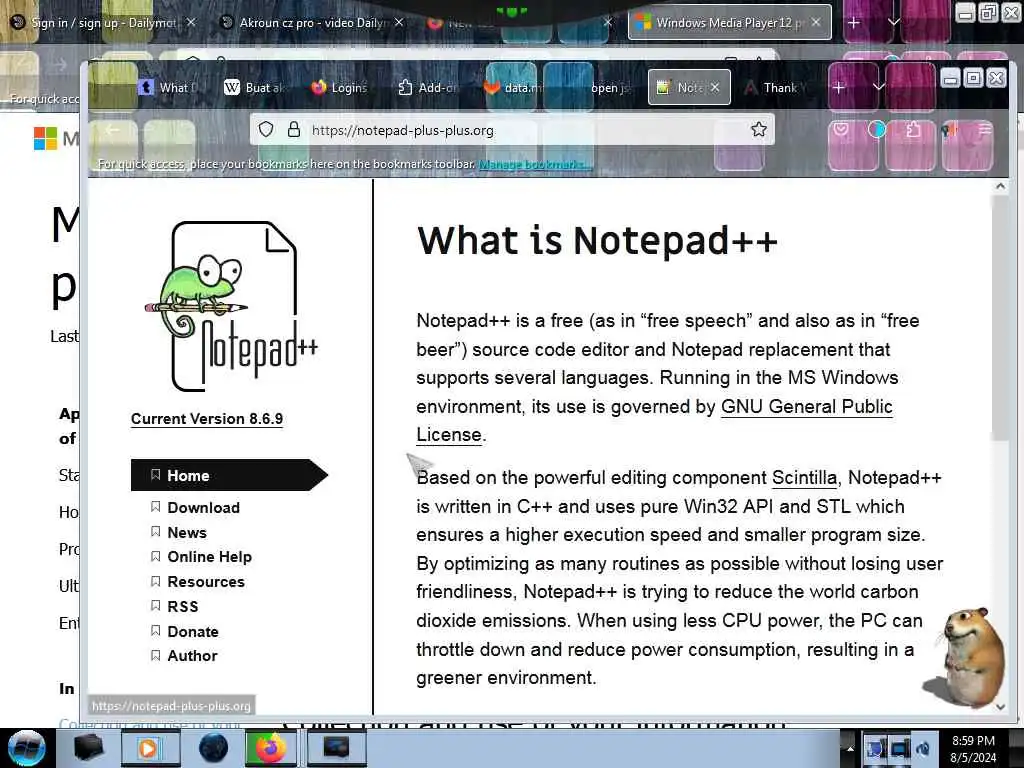1024x768 pixels.
Task: Click the volume tray icon
Action: [923, 748]
